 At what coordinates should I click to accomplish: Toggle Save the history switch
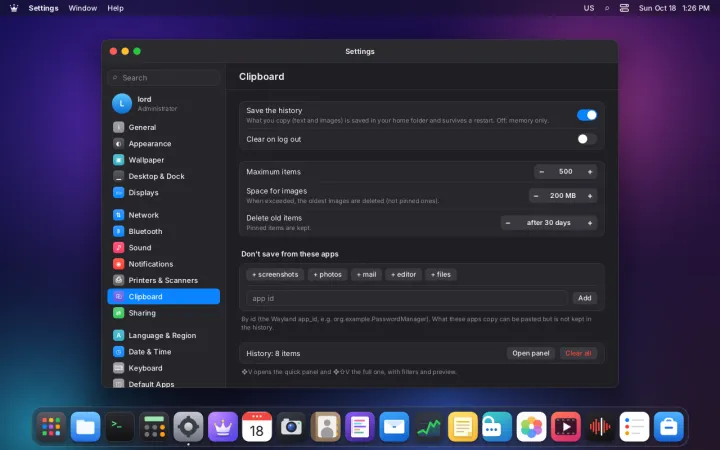click(587, 115)
